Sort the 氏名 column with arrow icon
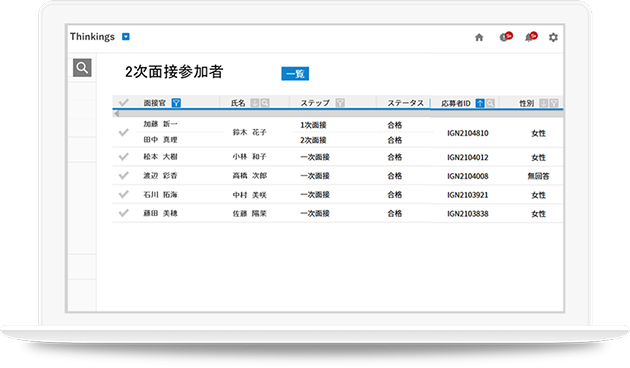 pos(255,103)
